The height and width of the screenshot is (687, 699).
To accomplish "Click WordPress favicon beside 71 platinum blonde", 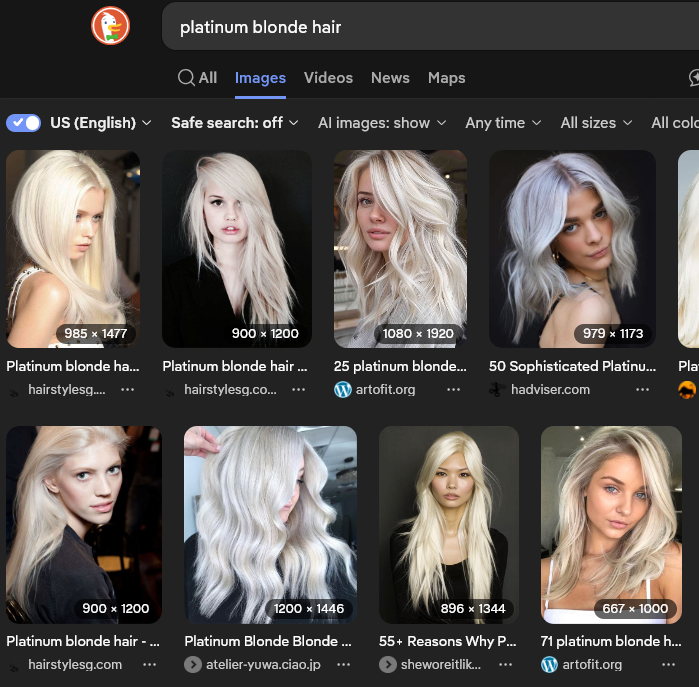I will pos(549,665).
